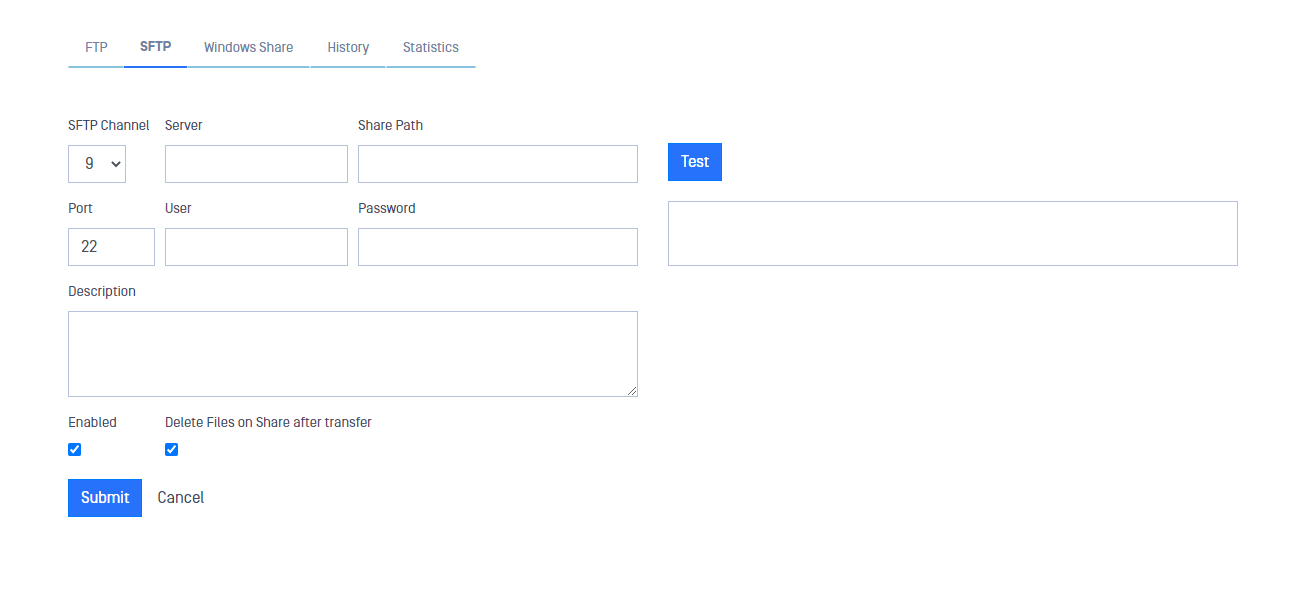1305x594 pixels.
Task: Switch to the FTP tab
Action: [x=96, y=47]
